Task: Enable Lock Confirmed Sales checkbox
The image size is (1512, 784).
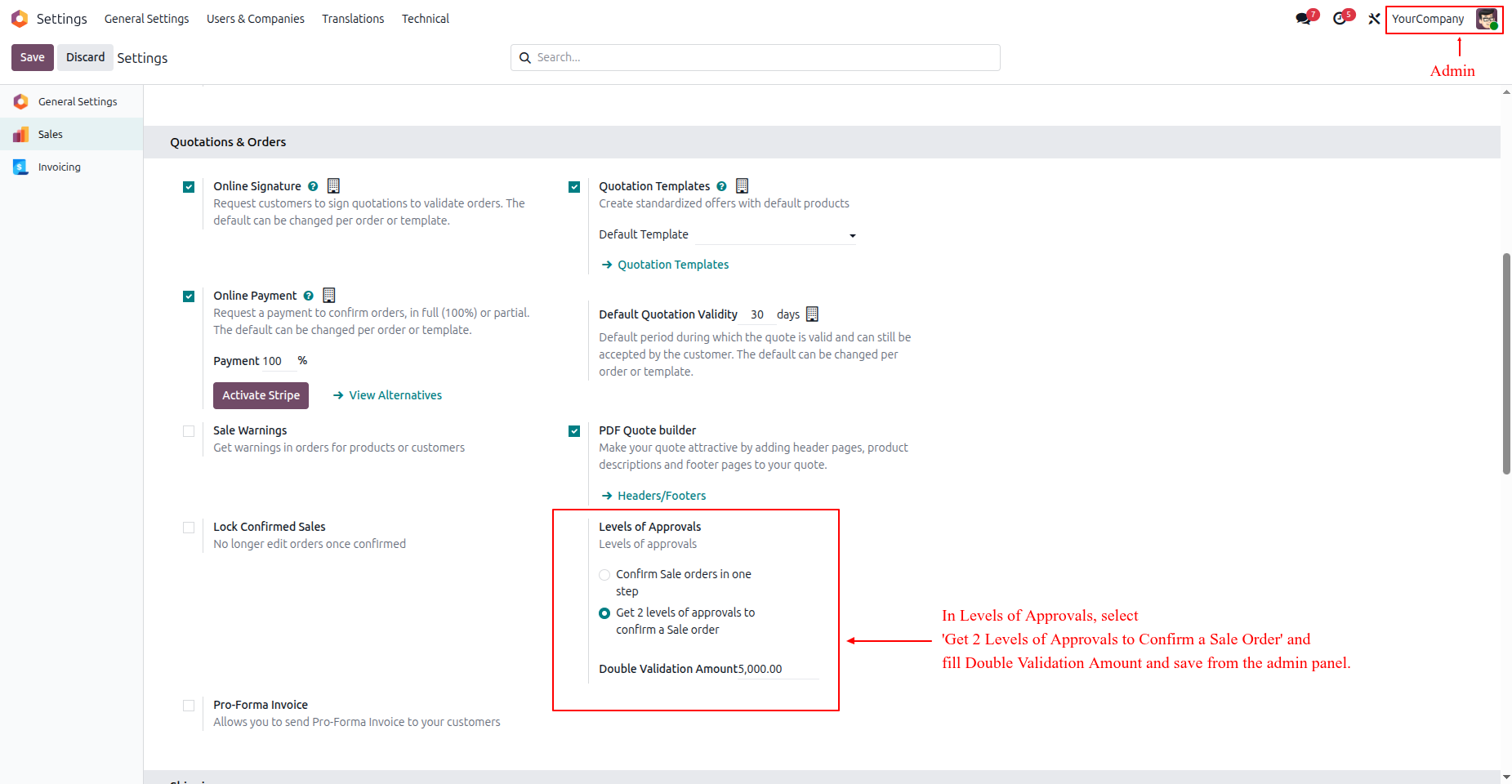Action: [x=189, y=528]
